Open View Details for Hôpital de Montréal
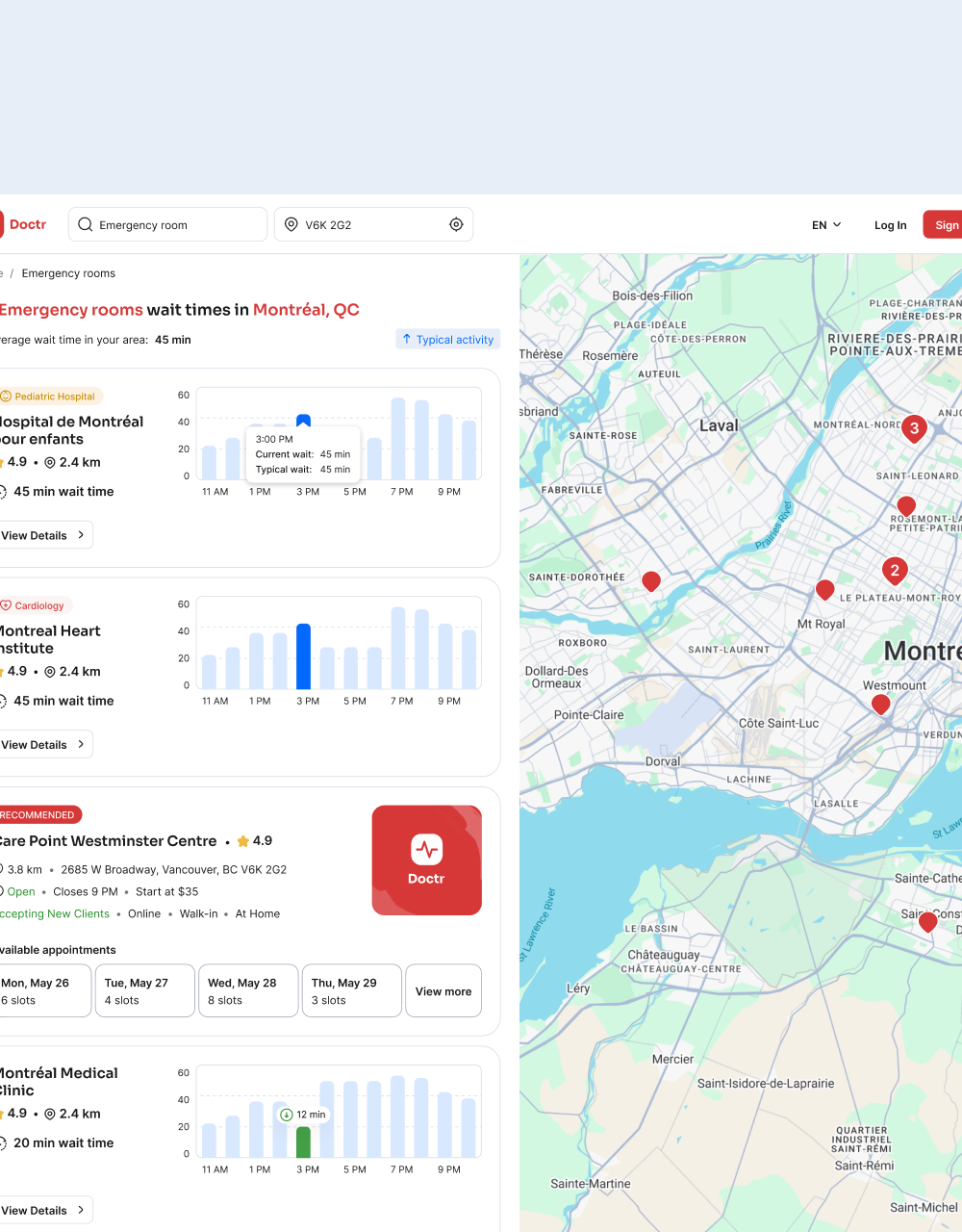962x1232 pixels. (x=44, y=535)
